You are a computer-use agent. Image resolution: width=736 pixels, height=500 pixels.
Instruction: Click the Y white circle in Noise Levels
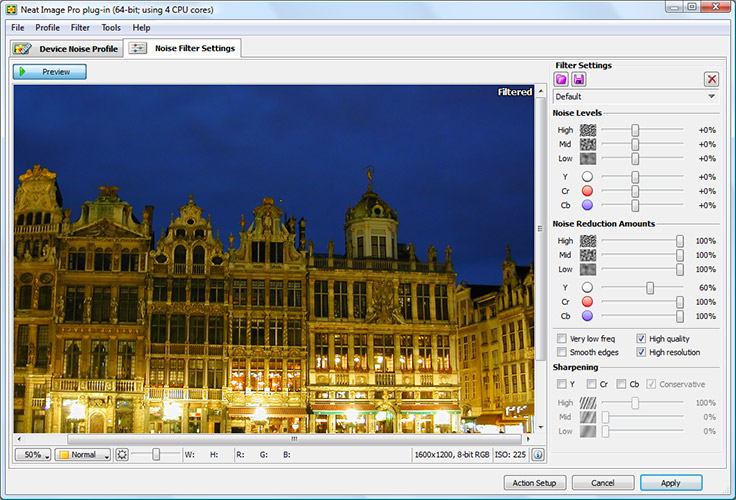587,177
